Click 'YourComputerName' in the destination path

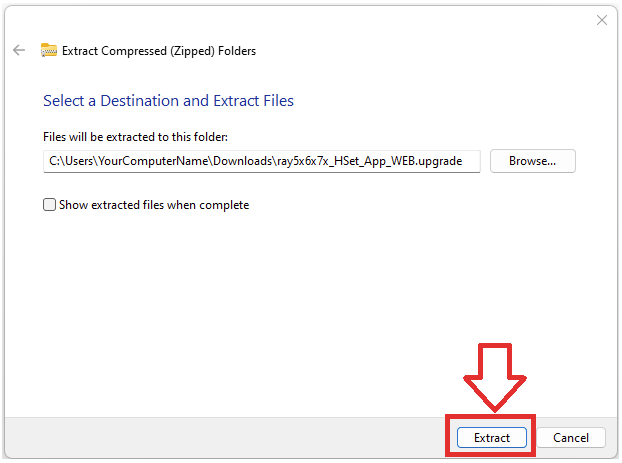pyautogui.click(x=150, y=161)
